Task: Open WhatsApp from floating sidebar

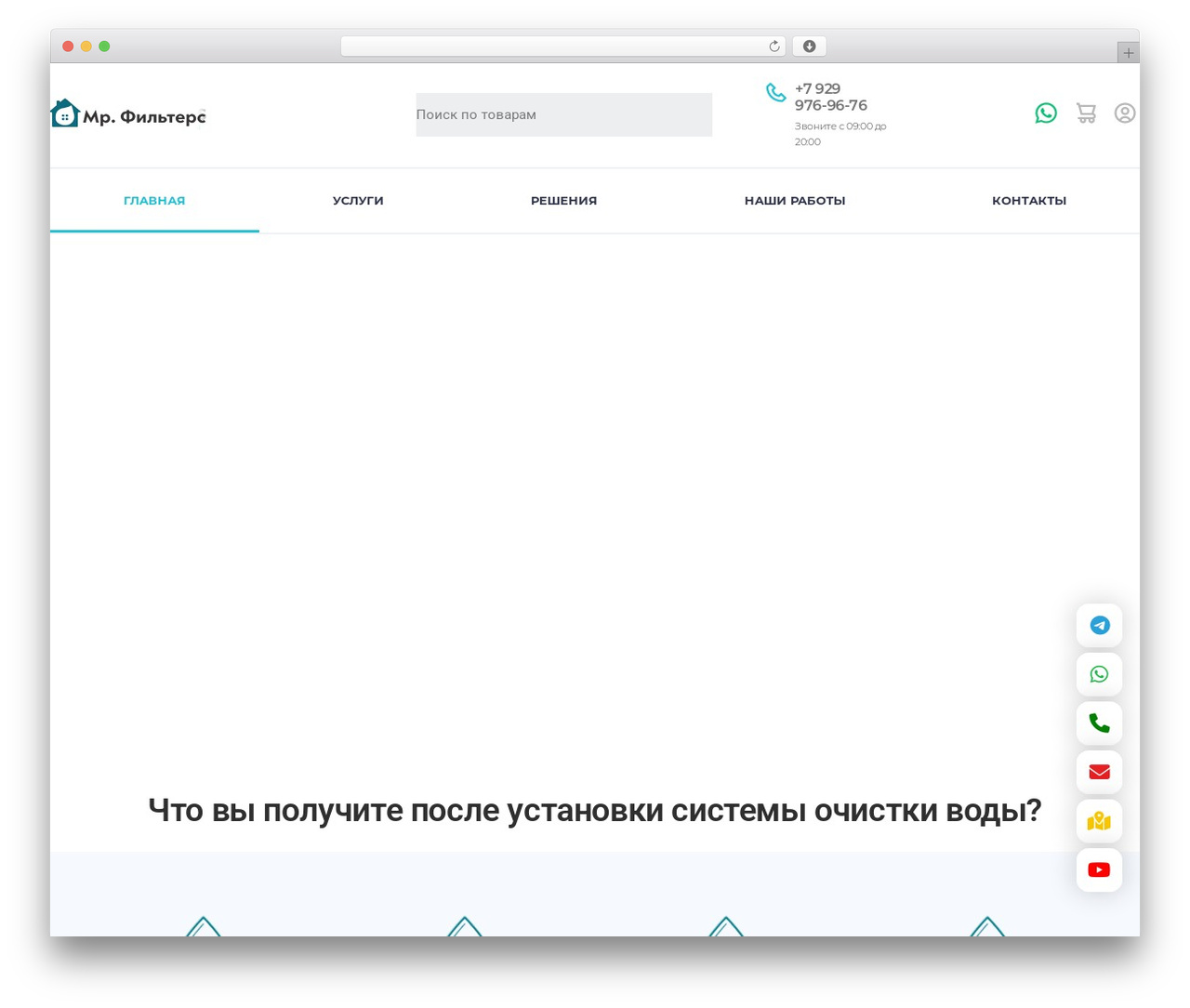Action: pyautogui.click(x=1100, y=674)
